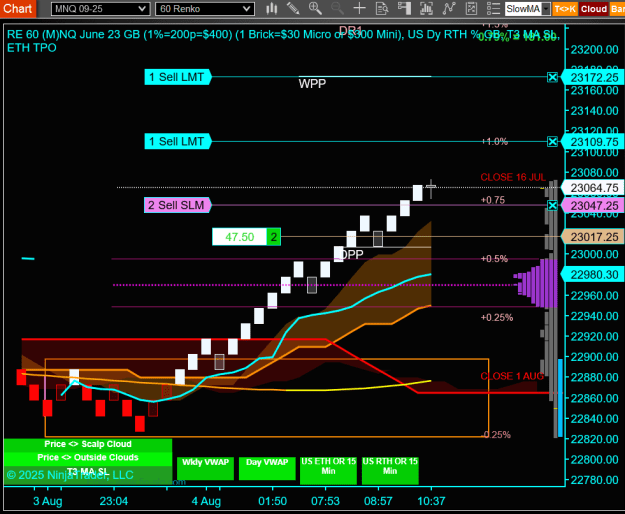
Task: Click the 23:04 time axis label
Action: click(114, 501)
